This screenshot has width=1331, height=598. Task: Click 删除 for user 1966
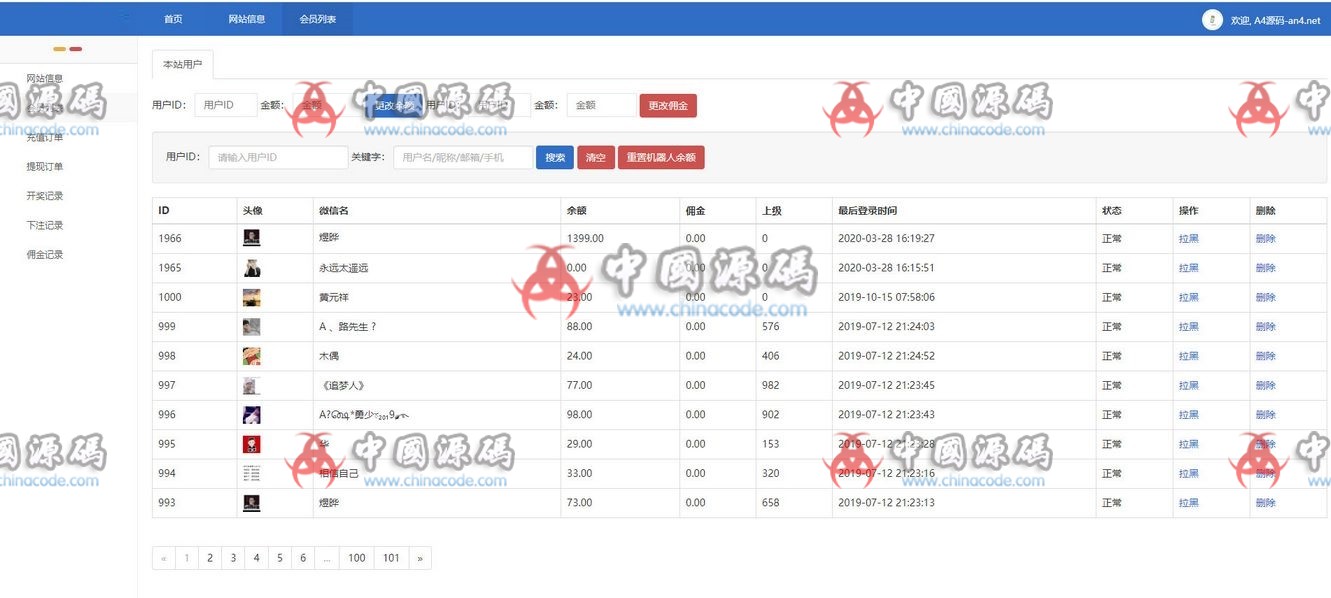[1266, 238]
